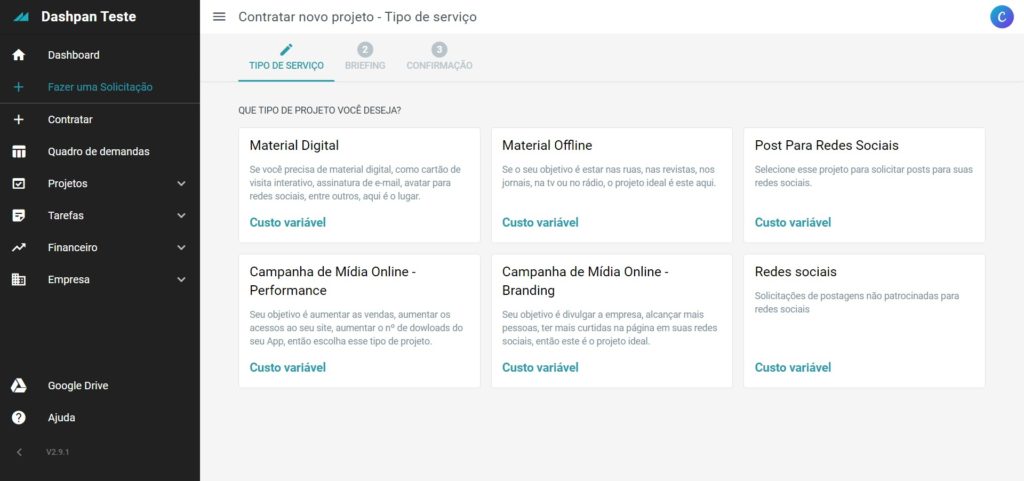Click Custo variável under Performance campaign
This screenshot has width=1024, height=481.
point(287,367)
